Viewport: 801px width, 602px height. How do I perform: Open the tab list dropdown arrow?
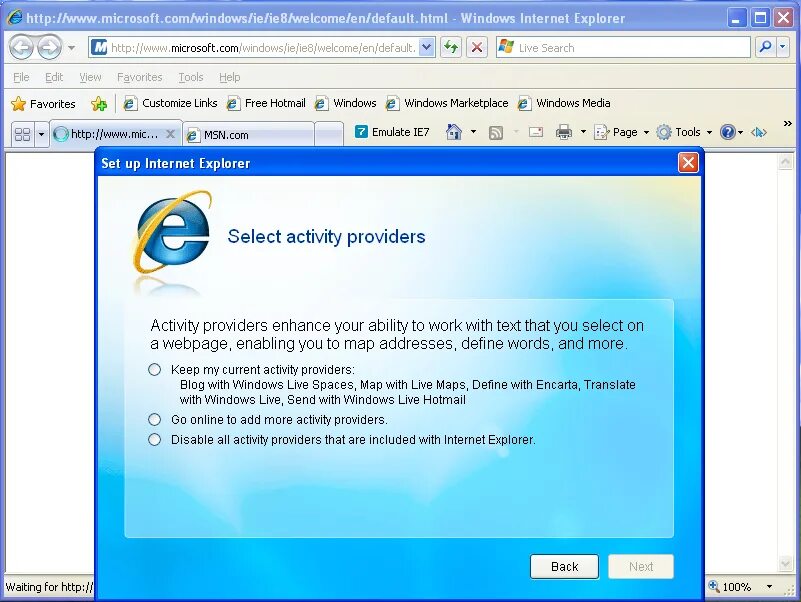click(41, 134)
